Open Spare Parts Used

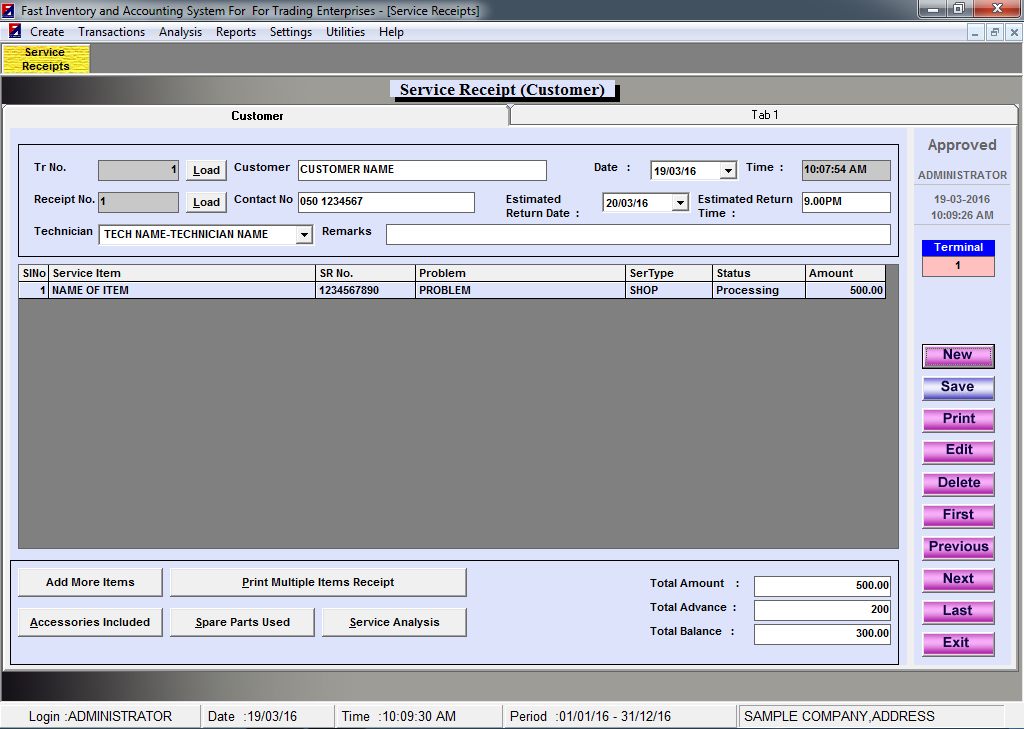[x=242, y=622]
